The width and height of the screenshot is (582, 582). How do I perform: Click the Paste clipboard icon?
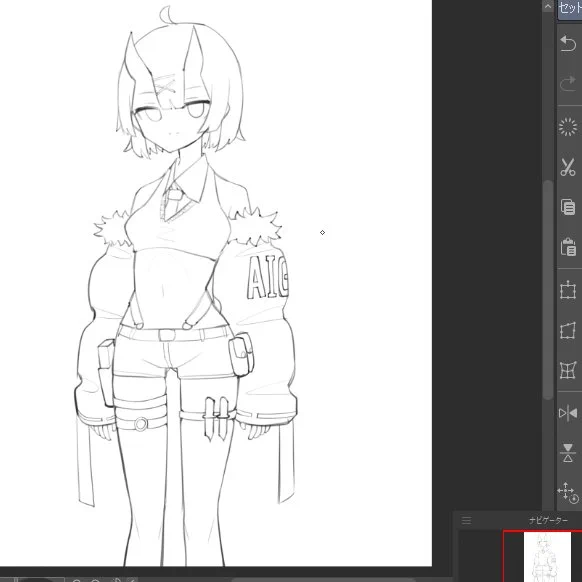[x=568, y=247]
